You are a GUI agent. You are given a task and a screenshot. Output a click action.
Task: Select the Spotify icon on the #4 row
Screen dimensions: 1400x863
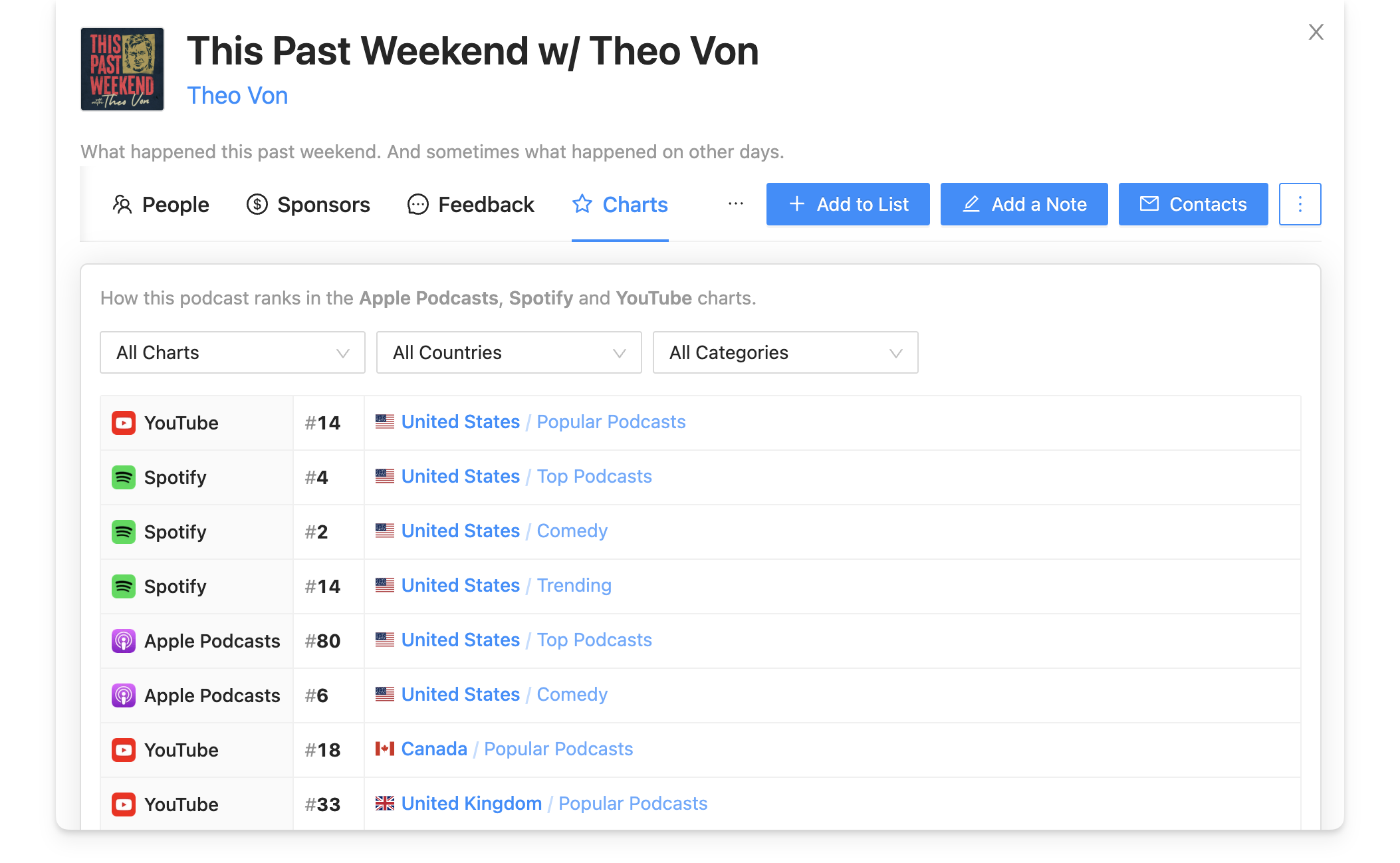(x=124, y=477)
